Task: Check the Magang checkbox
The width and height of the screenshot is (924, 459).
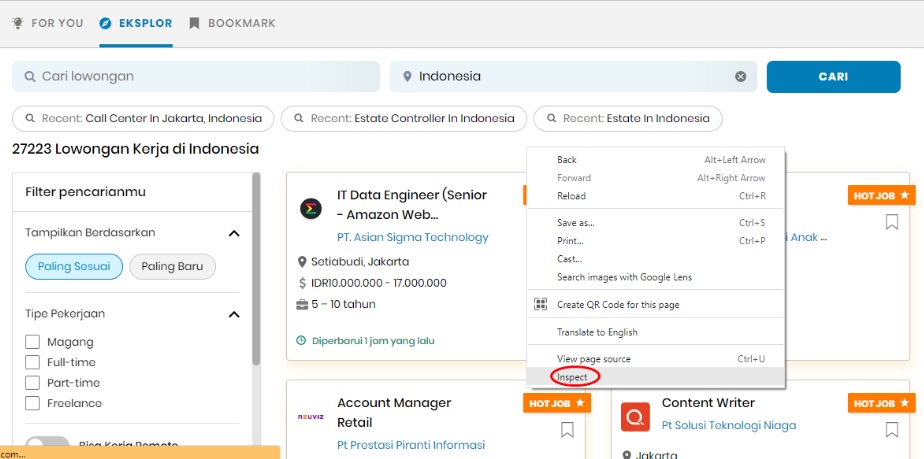Action: (x=33, y=342)
